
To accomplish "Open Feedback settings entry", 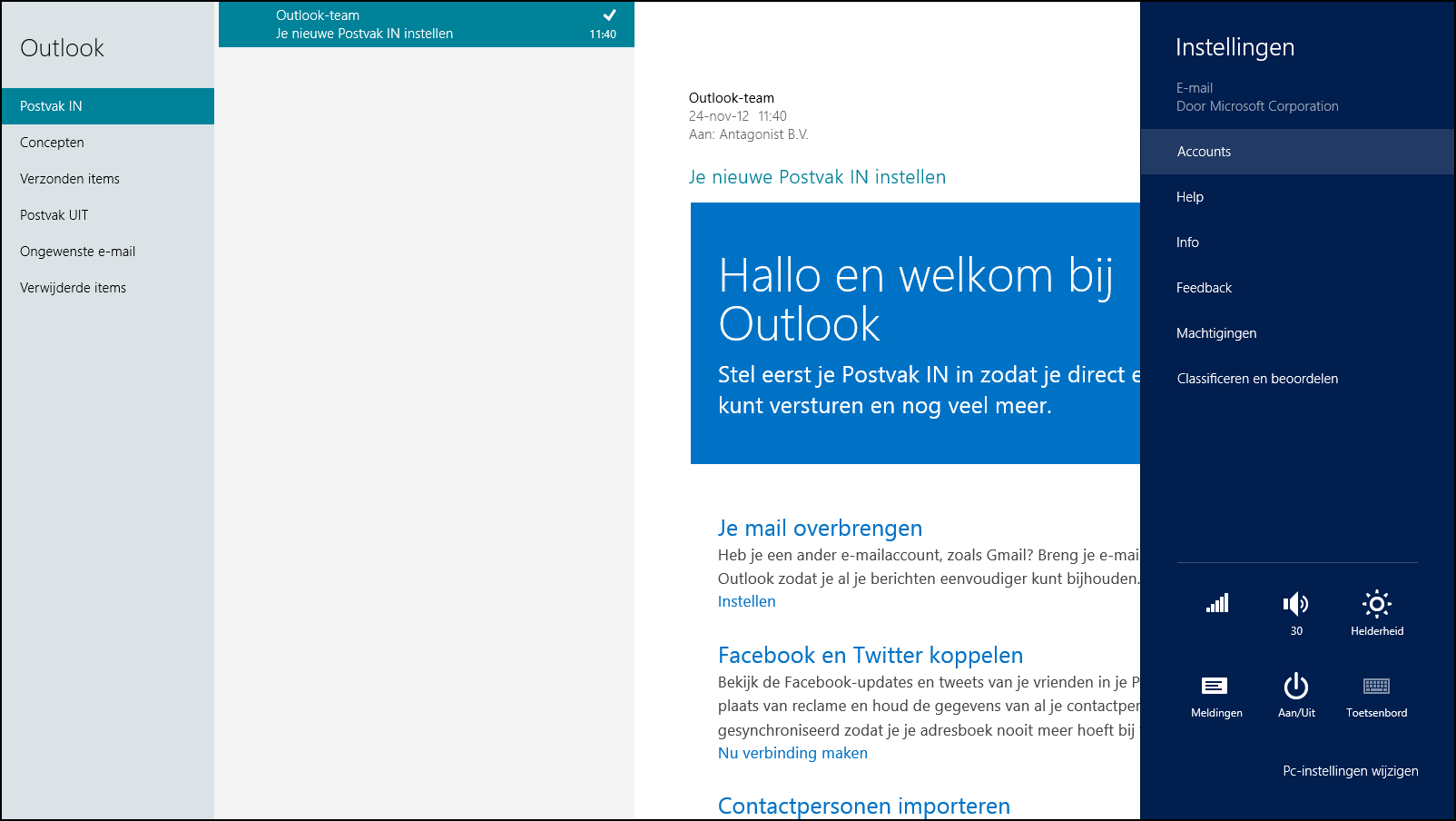I will click(1298, 288).
